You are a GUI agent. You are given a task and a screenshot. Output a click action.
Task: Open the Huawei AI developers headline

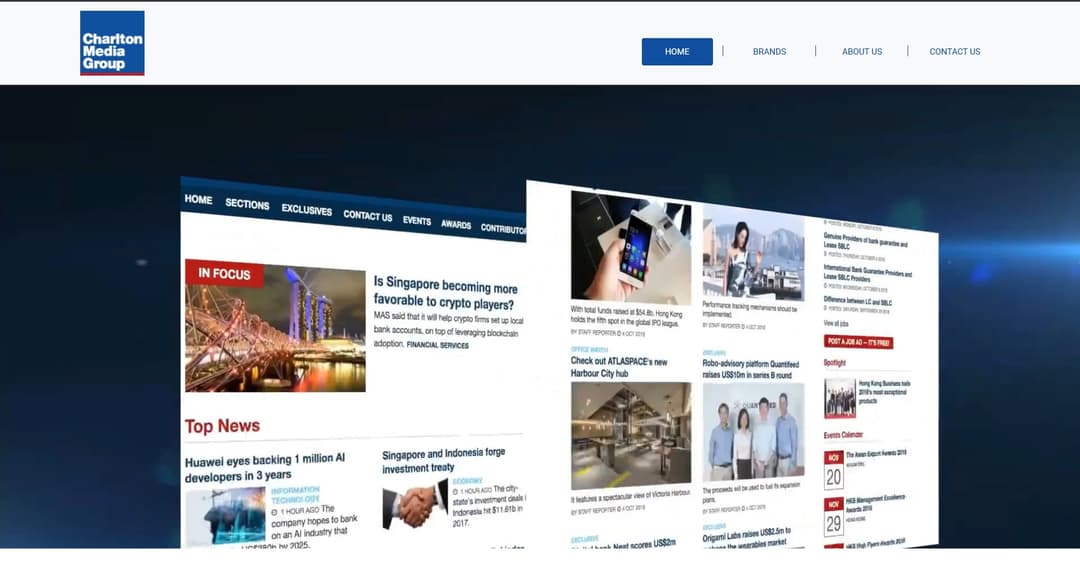click(x=265, y=466)
